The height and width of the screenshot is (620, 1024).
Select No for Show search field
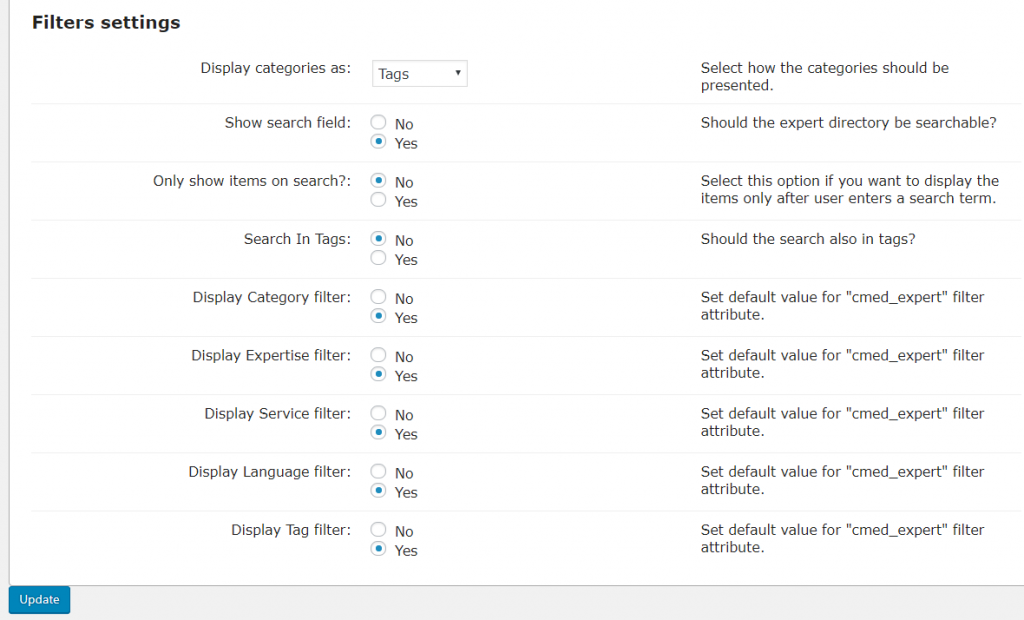(378, 123)
